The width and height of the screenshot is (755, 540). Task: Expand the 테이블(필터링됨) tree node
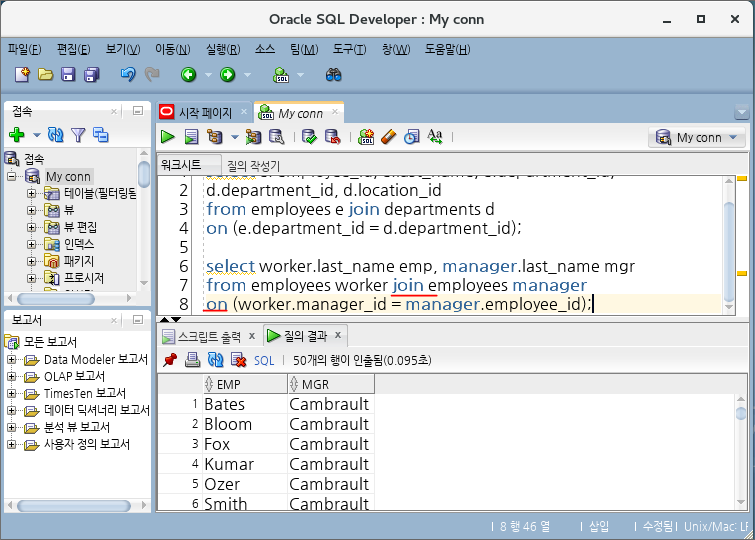coord(31,194)
